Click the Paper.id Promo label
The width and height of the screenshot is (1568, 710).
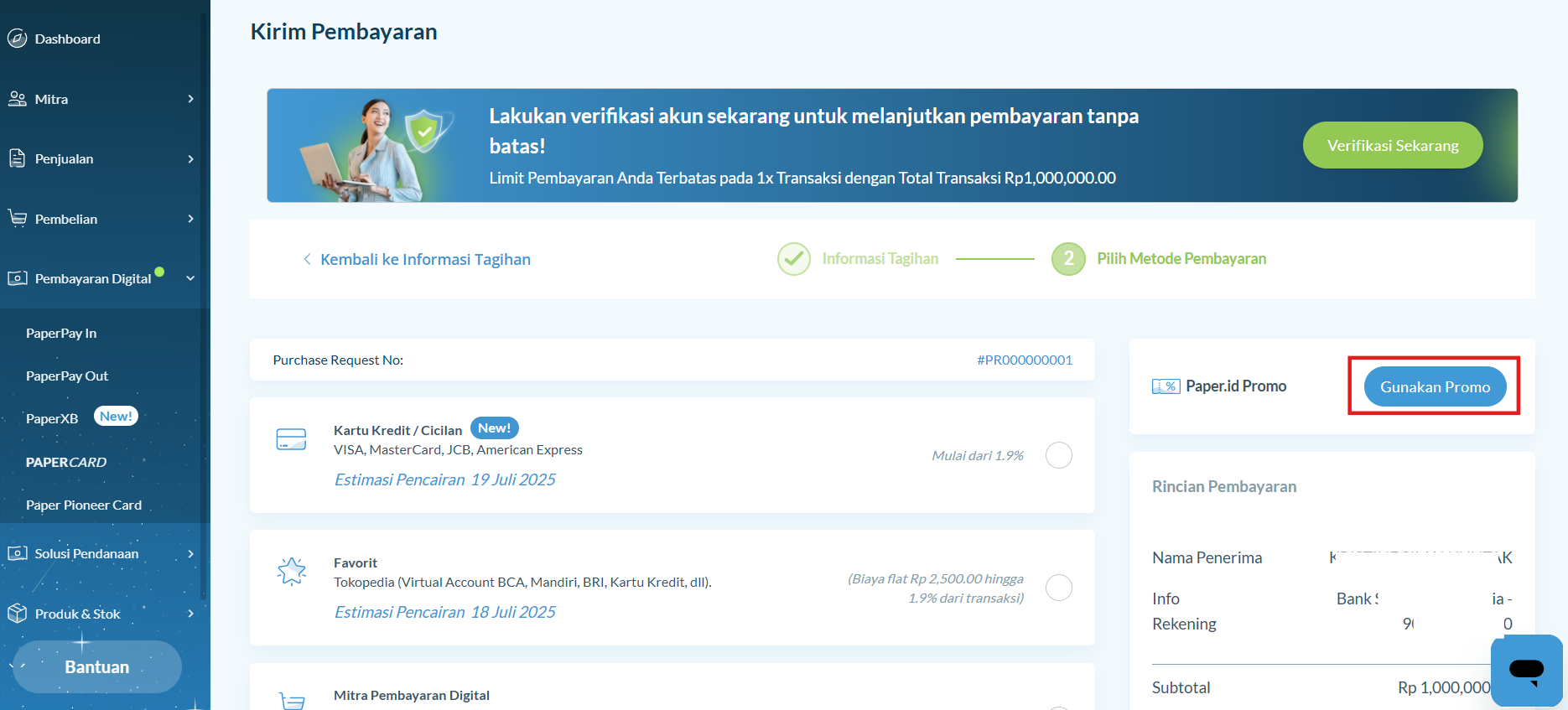click(x=1236, y=386)
